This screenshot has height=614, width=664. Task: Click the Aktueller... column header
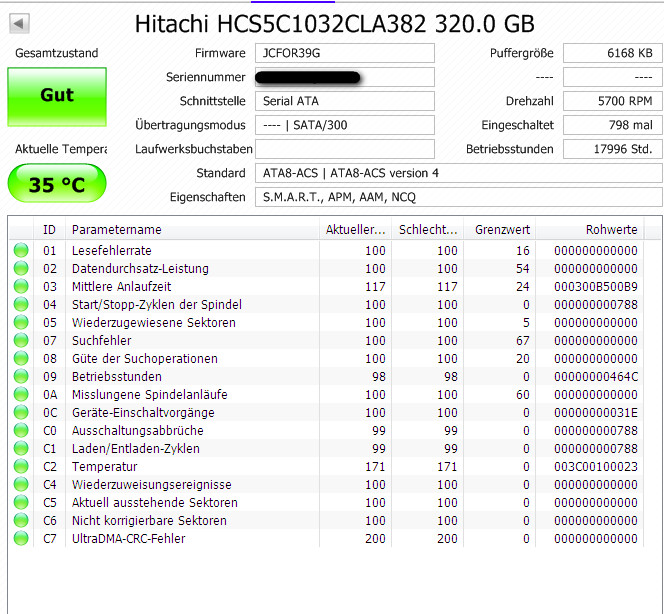(355, 230)
